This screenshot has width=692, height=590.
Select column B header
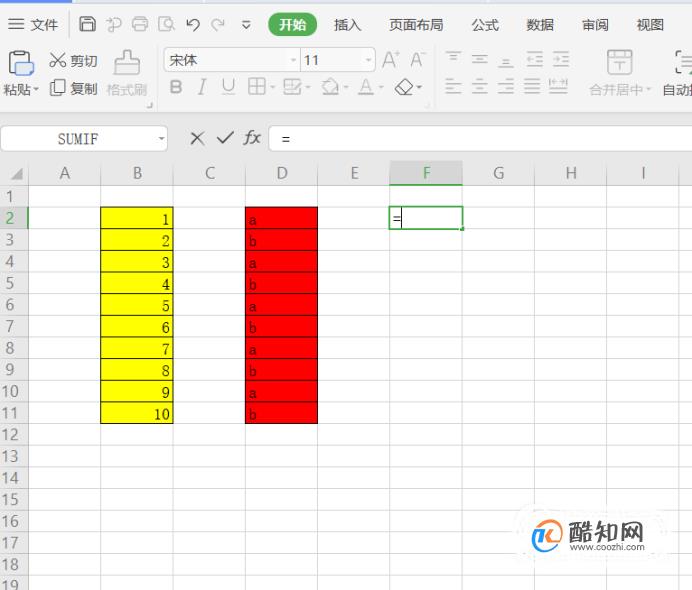pos(137,173)
